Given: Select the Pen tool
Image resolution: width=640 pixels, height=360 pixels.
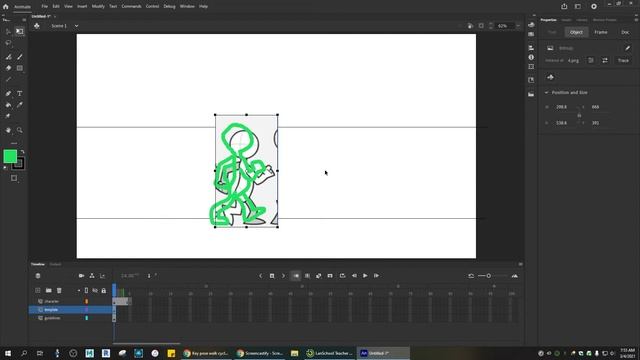Looking at the screenshot, I should tap(8, 93).
